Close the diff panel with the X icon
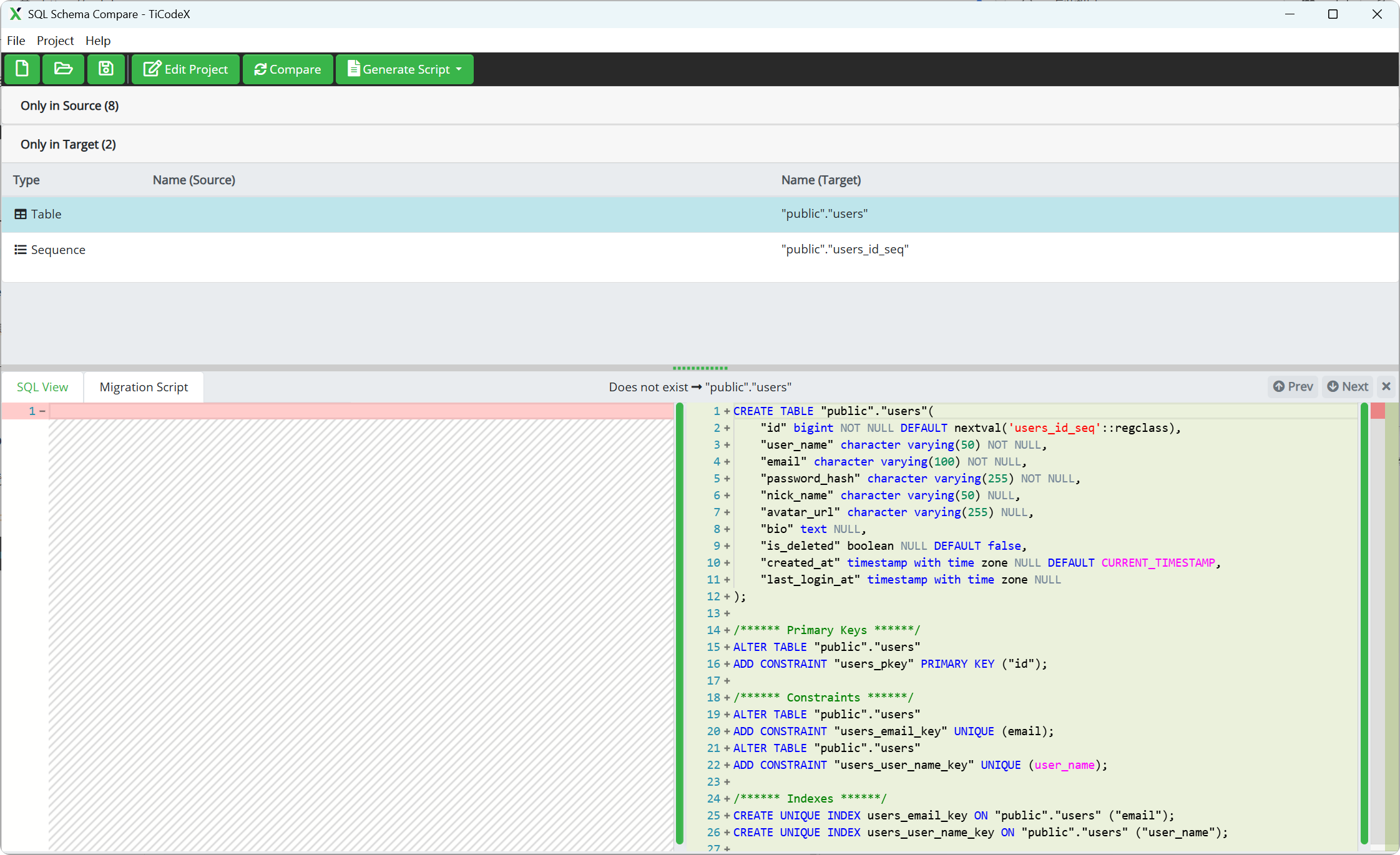The width and height of the screenshot is (1400, 855). point(1386,386)
